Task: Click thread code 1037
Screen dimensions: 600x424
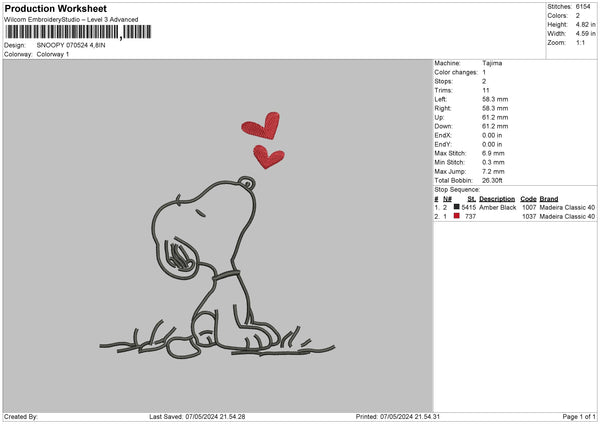Action: tap(529, 217)
